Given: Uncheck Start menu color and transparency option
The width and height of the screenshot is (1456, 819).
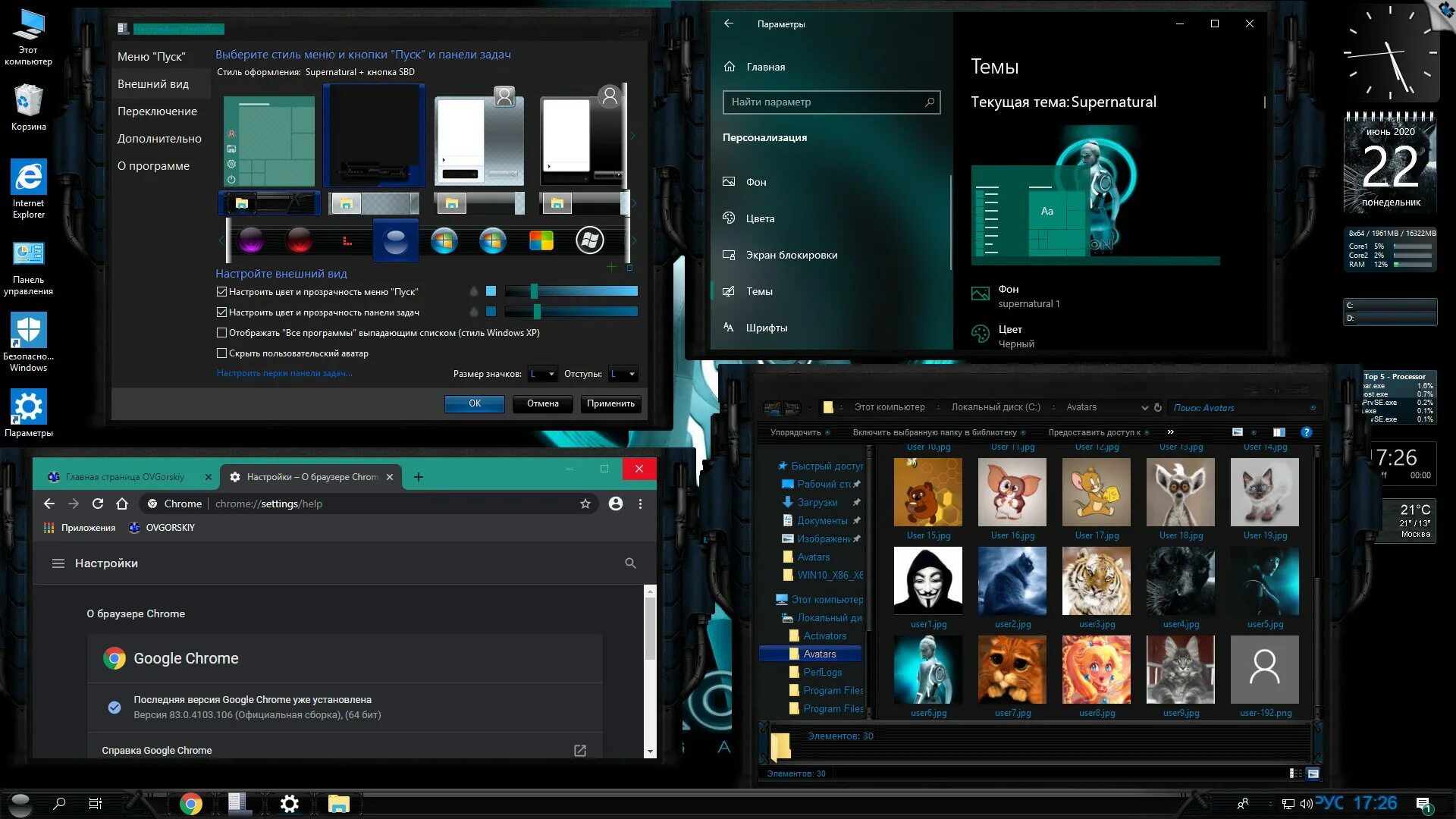Looking at the screenshot, I should pyautogui.click(x=222, y=292).
